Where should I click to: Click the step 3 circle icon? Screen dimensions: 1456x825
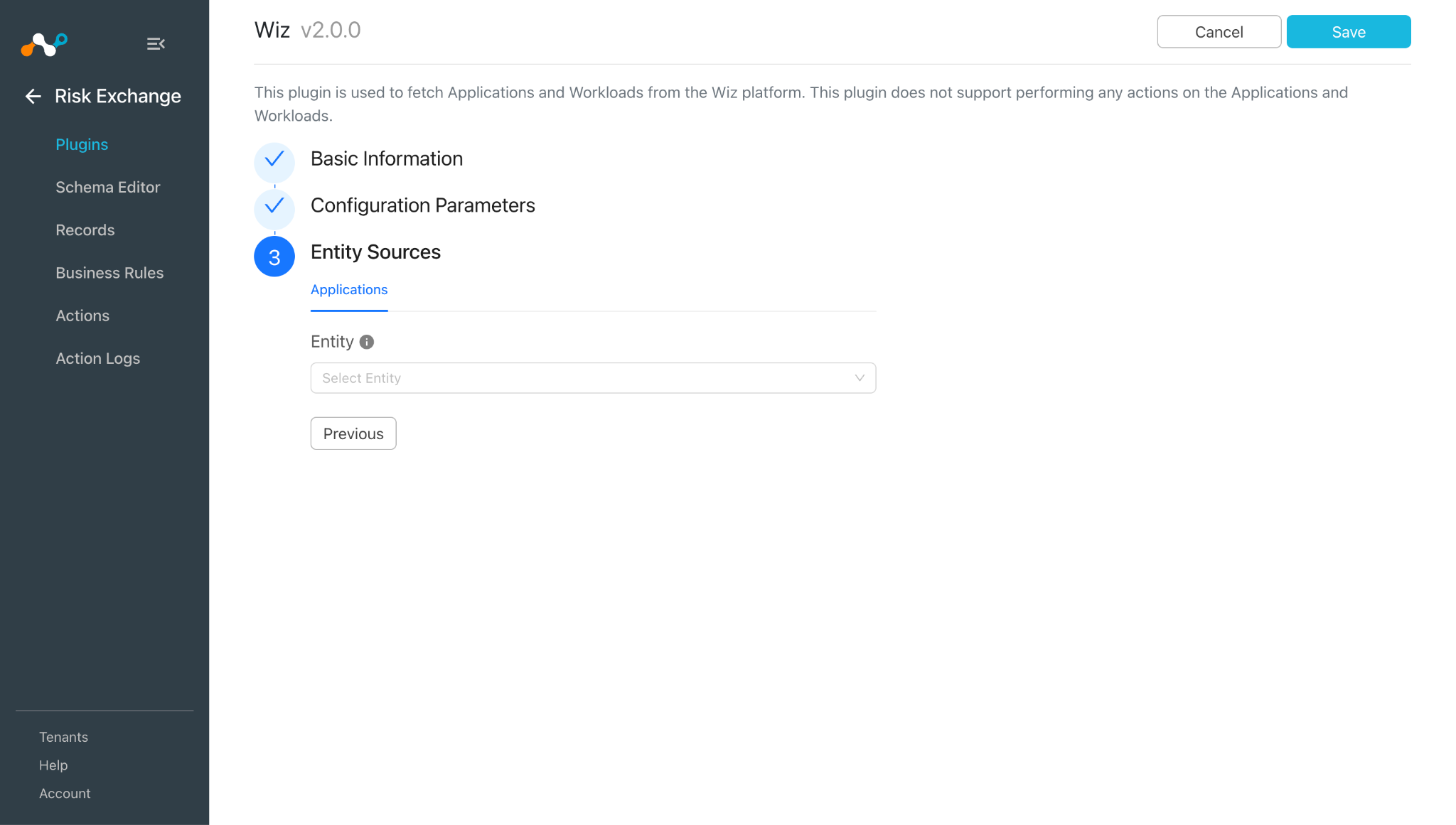[274, 257]
